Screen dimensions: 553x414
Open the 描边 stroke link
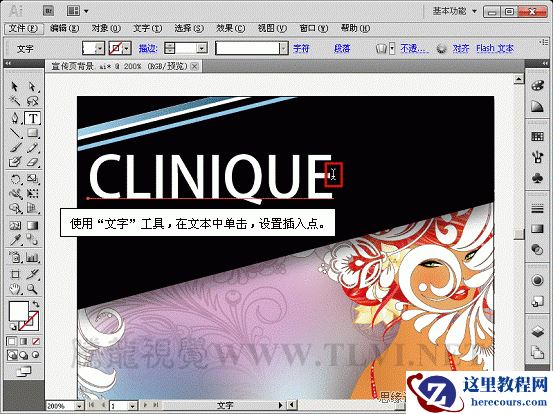(148, 48)
